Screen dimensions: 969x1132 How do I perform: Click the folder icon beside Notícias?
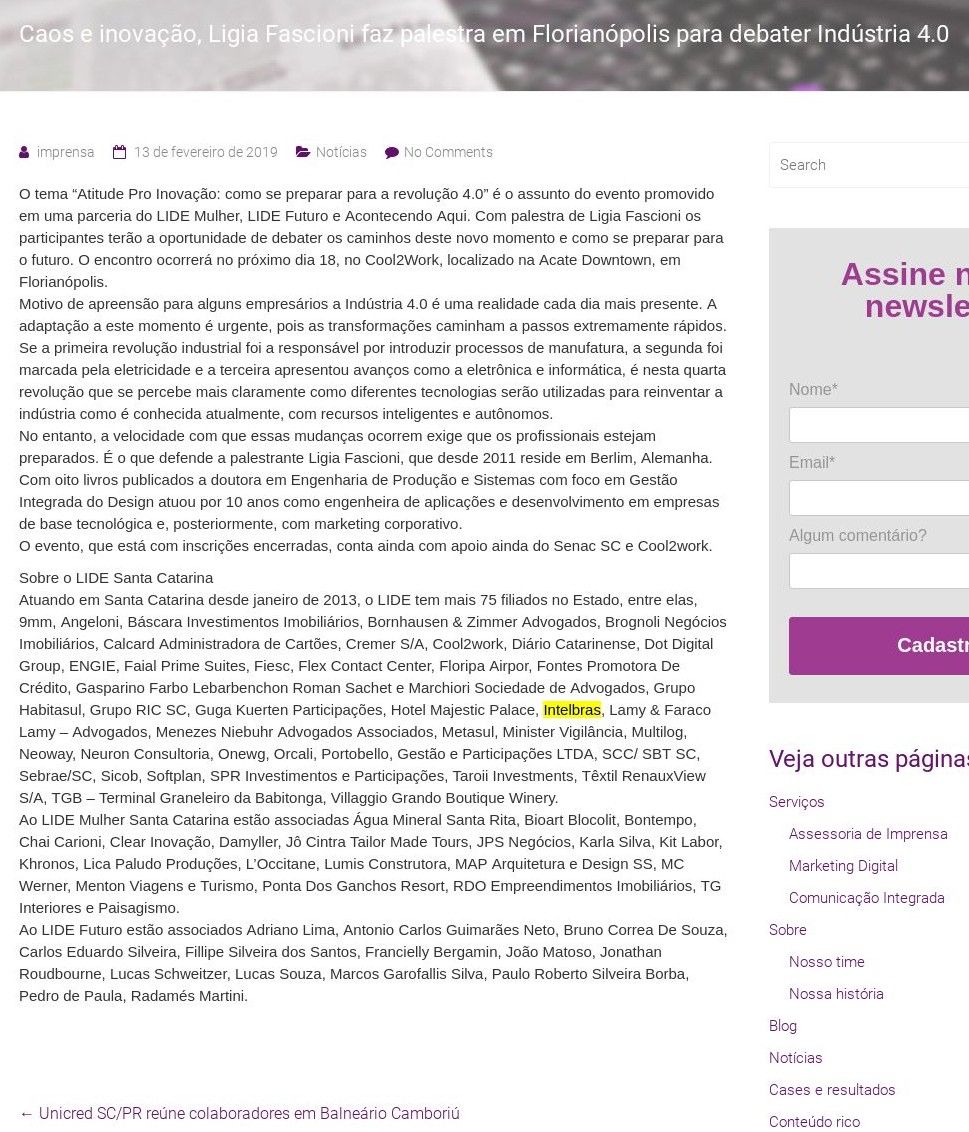pos(302,153)
